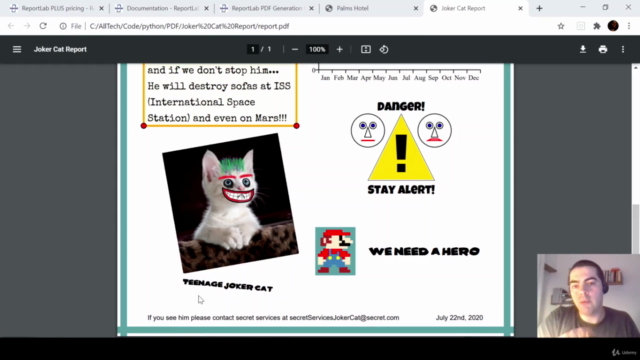This screenshot has height=360, width=640.
Task: Click the page number field
Action: point(253,49)
